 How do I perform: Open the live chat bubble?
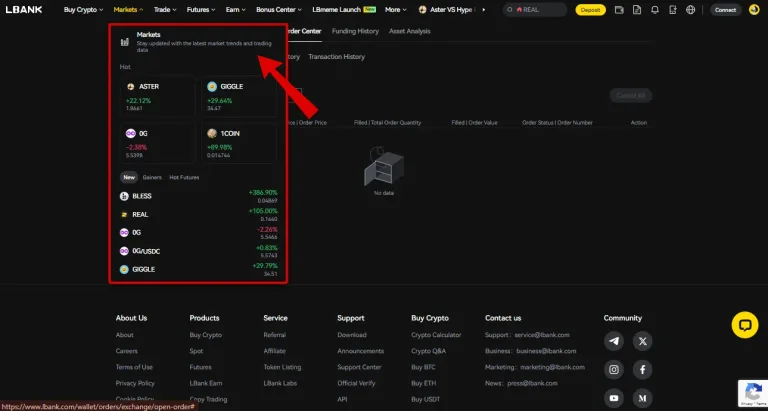click(x=744, y=325)
